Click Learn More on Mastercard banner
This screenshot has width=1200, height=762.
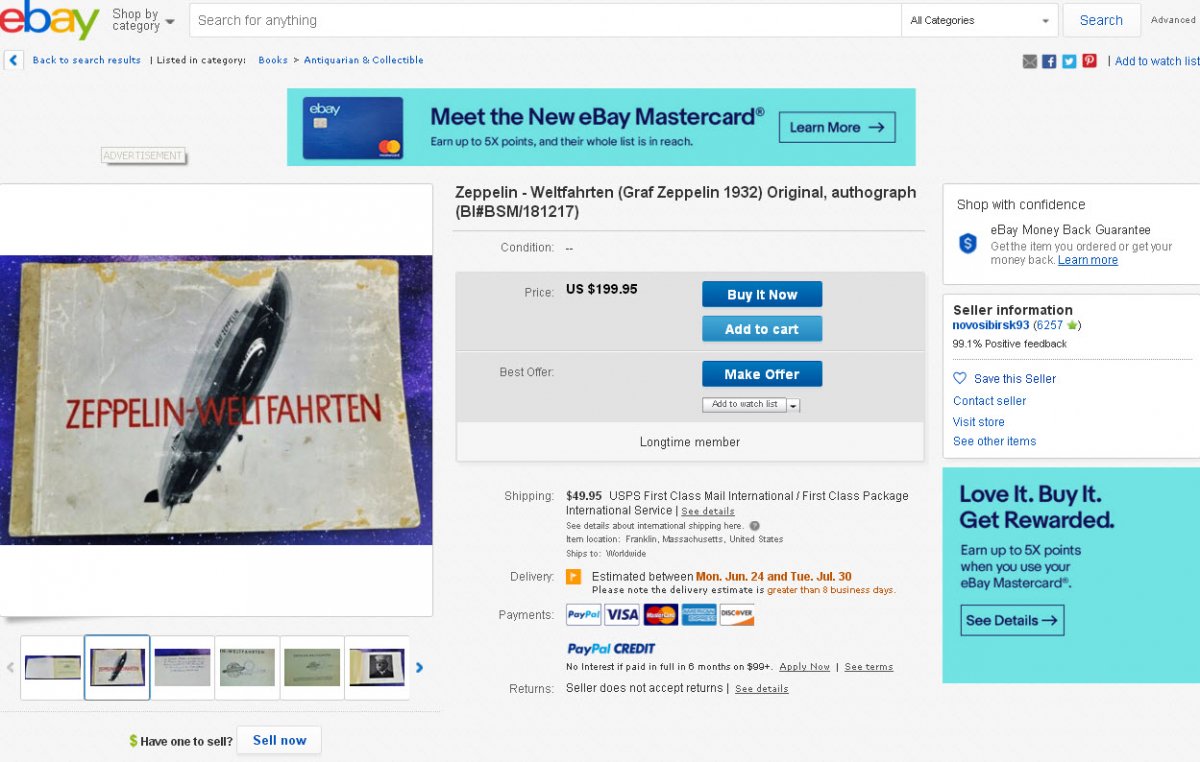(837, 127)
